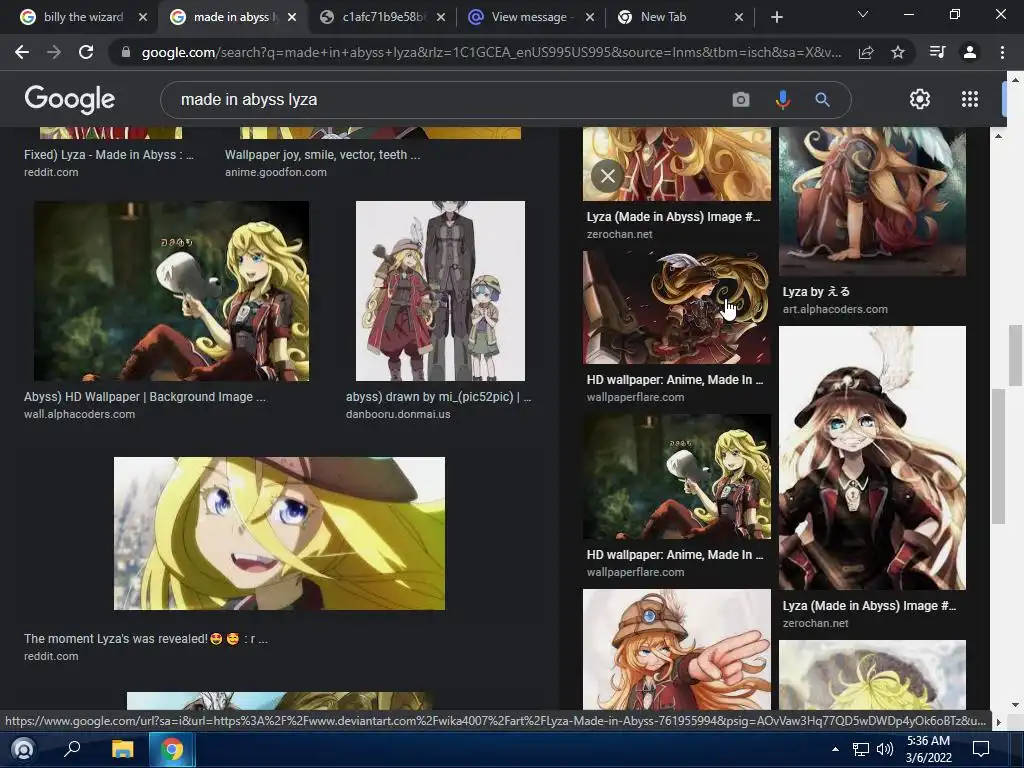1024x768 pixels.
Task: Open volume control tray icon
Action: [x=884, y=750]
